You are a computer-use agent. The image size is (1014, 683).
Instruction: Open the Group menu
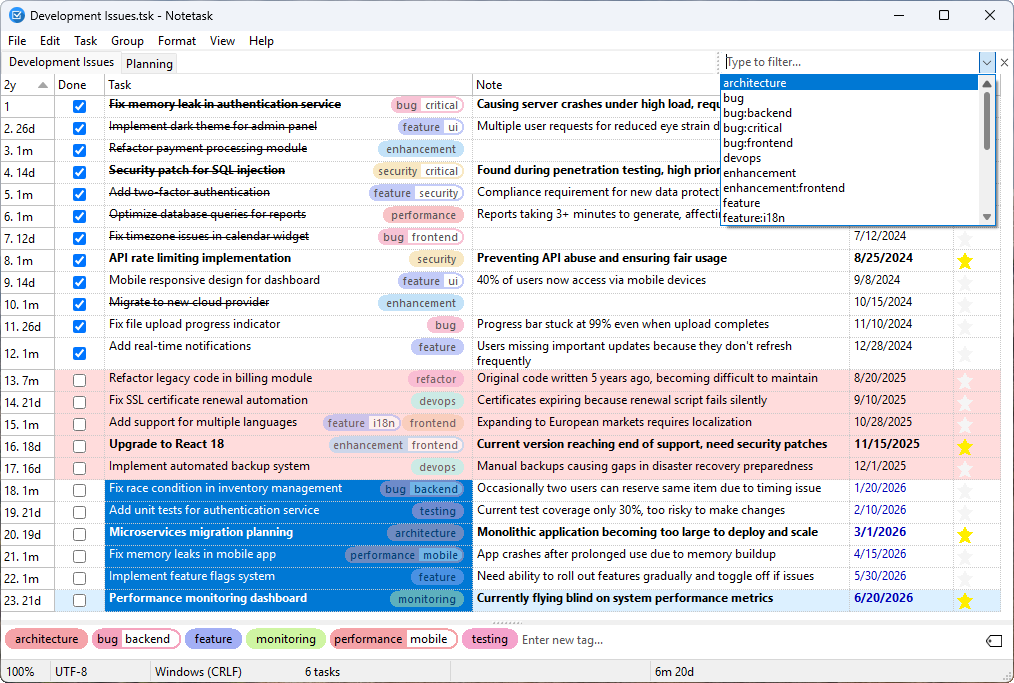[127, 41]
